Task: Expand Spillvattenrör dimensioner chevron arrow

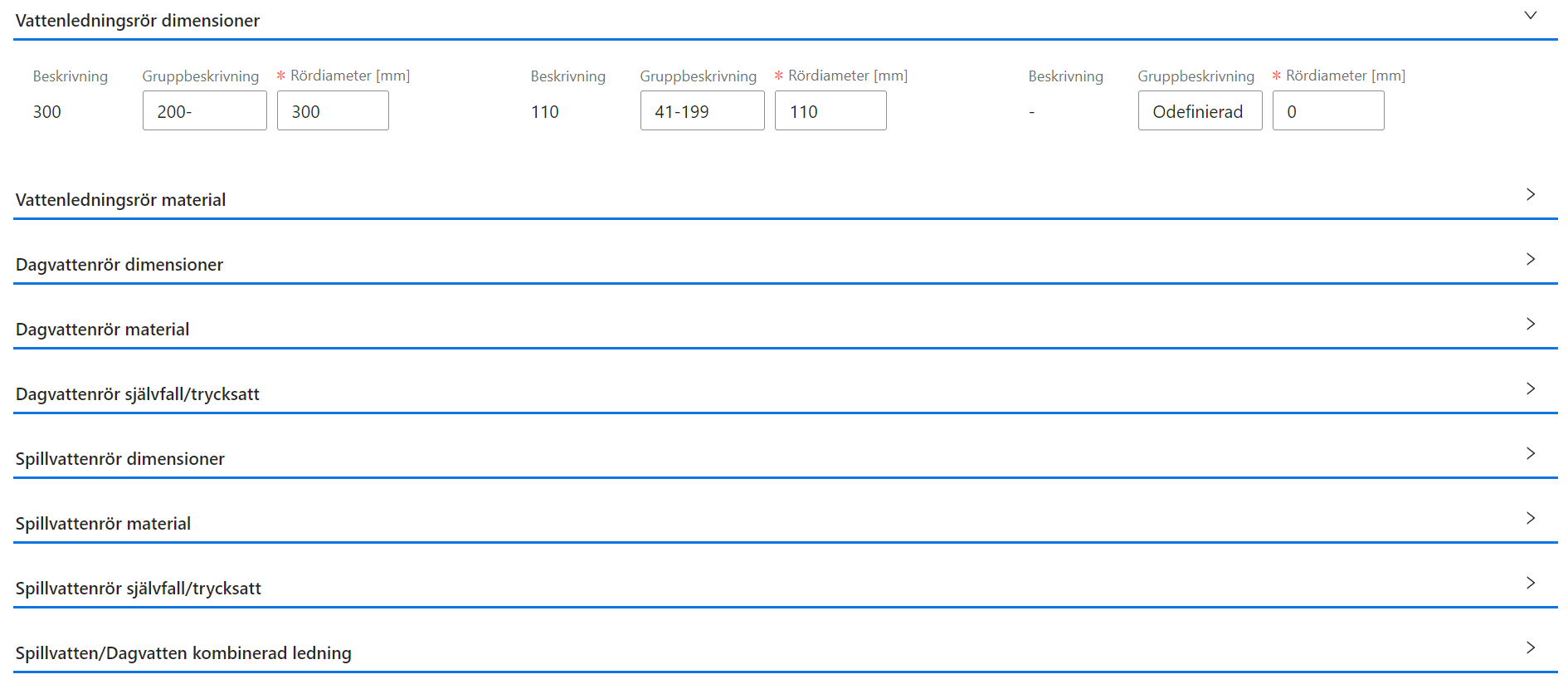Action: 1531,453
